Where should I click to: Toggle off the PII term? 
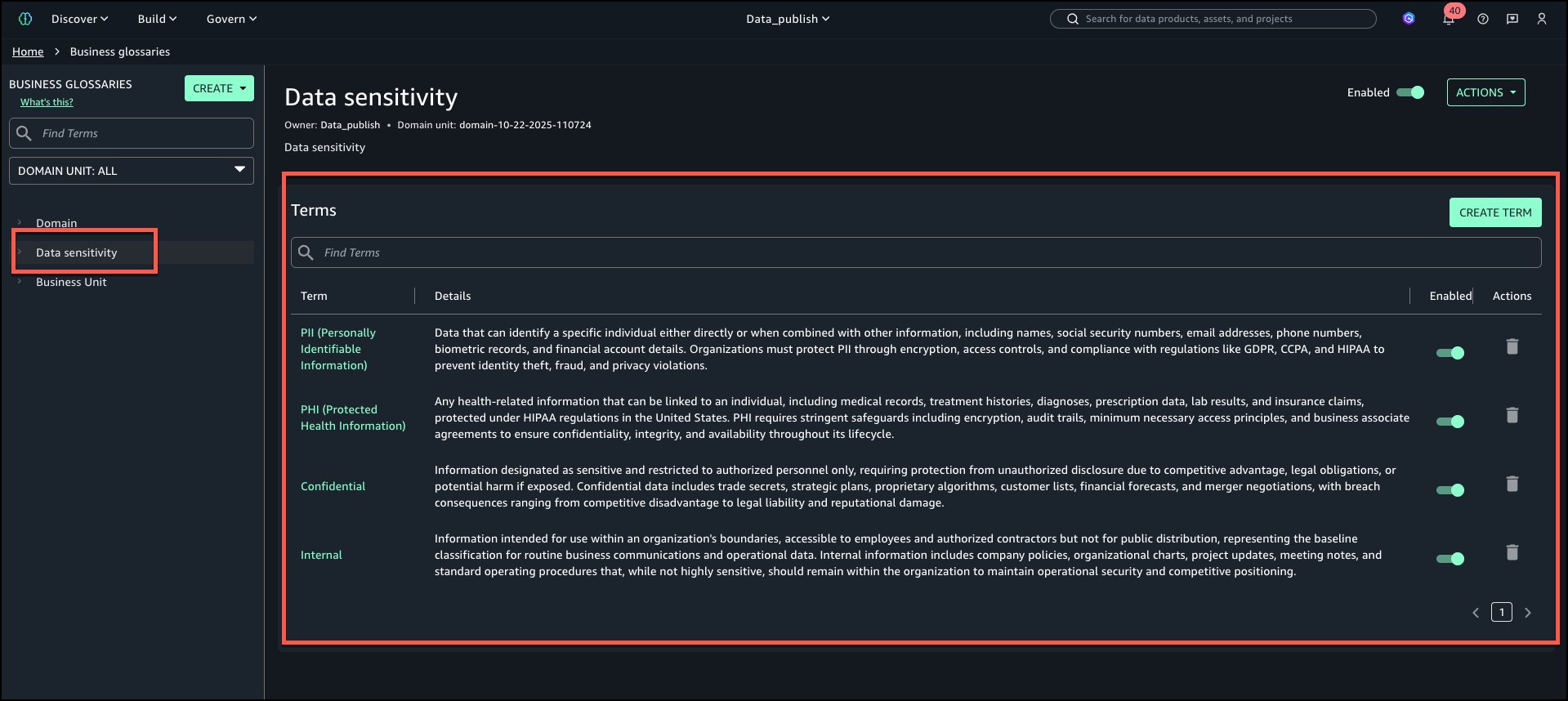point(1450,353)
